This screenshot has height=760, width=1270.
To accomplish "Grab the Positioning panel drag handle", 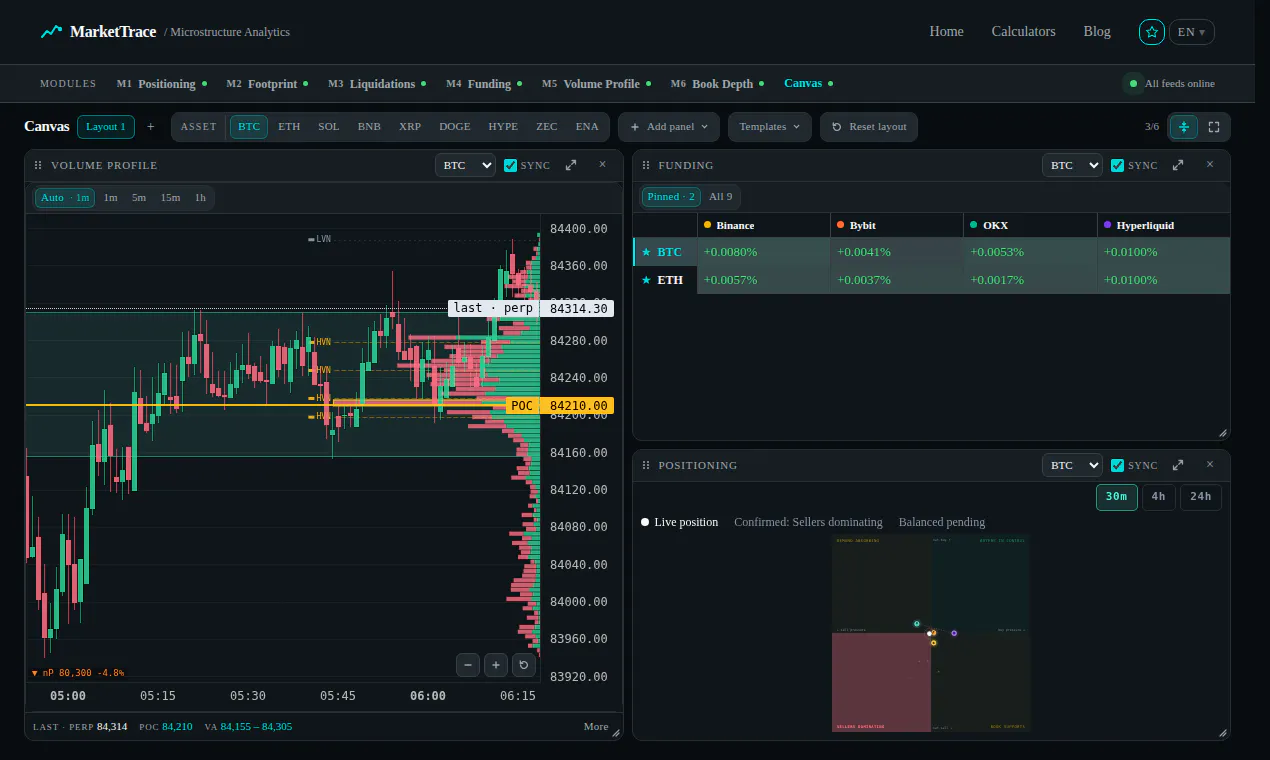I will (x=646, y=465).
